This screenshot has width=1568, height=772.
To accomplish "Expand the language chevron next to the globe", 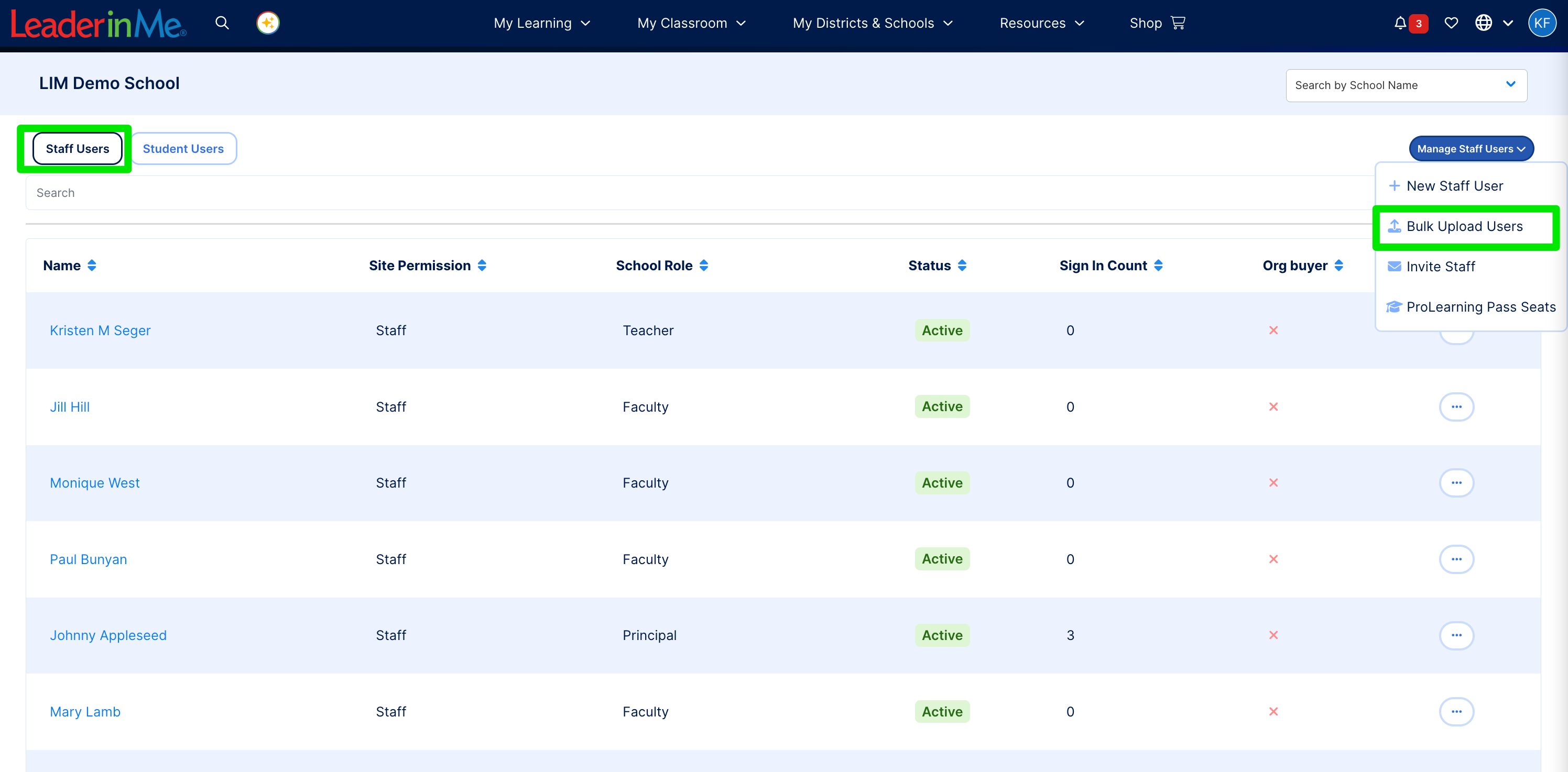I will point(1508,23).
